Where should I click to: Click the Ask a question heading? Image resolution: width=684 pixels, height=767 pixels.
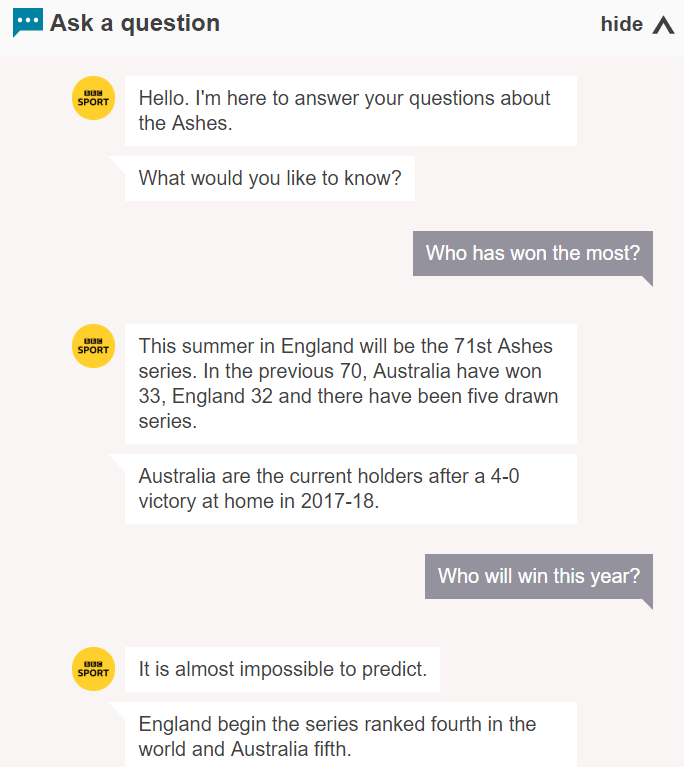tap(135, 23)
